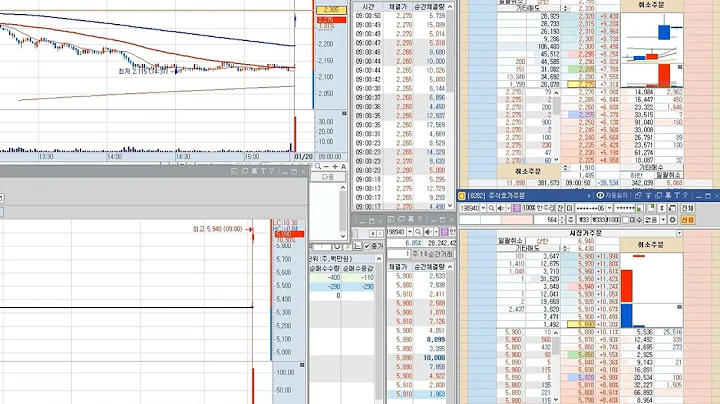Screen dimensions: 720x404
Task: Click the T font icon in 주식호가주문 title bar
Action: click(677, 196)
